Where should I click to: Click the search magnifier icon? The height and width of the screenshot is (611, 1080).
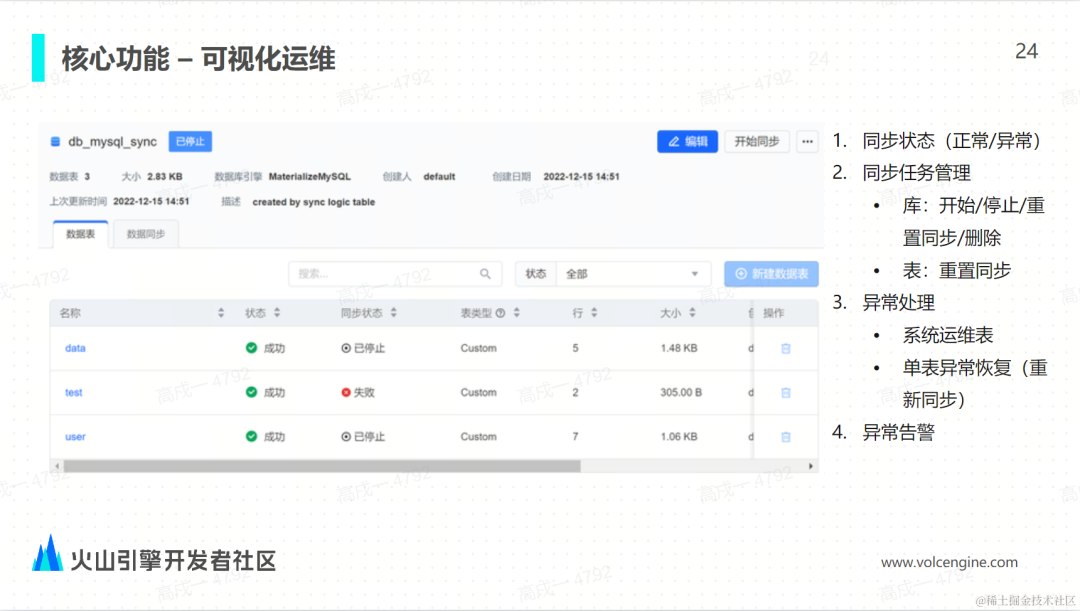485,273
